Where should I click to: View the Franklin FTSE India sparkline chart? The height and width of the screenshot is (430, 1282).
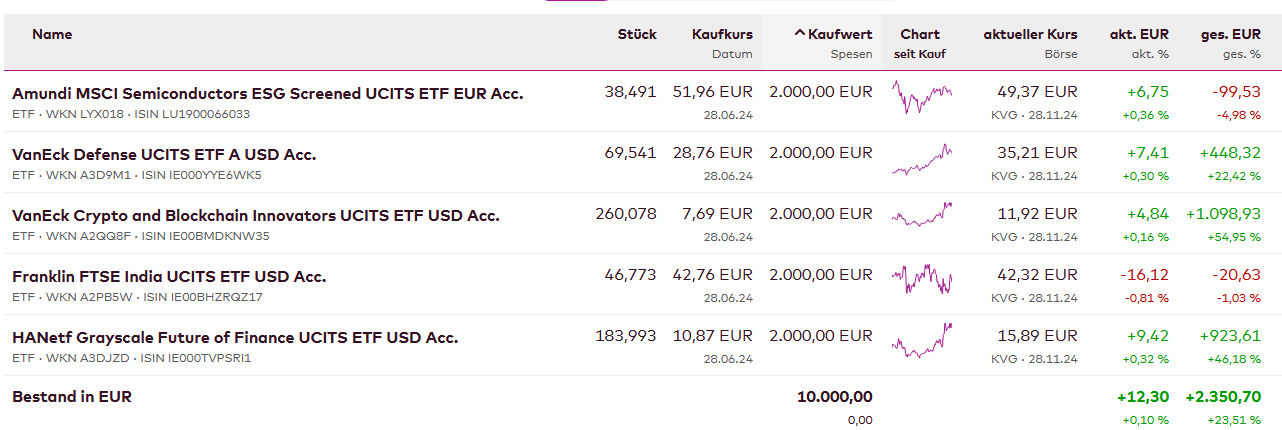pos(921,277)
